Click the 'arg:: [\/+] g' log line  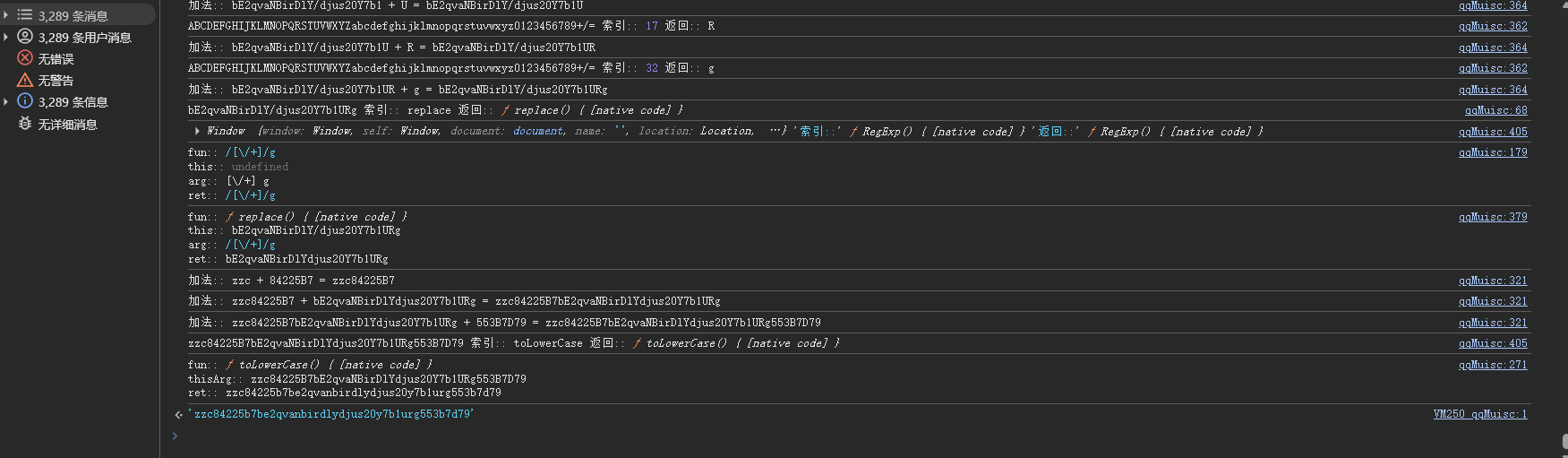(228, 181)
